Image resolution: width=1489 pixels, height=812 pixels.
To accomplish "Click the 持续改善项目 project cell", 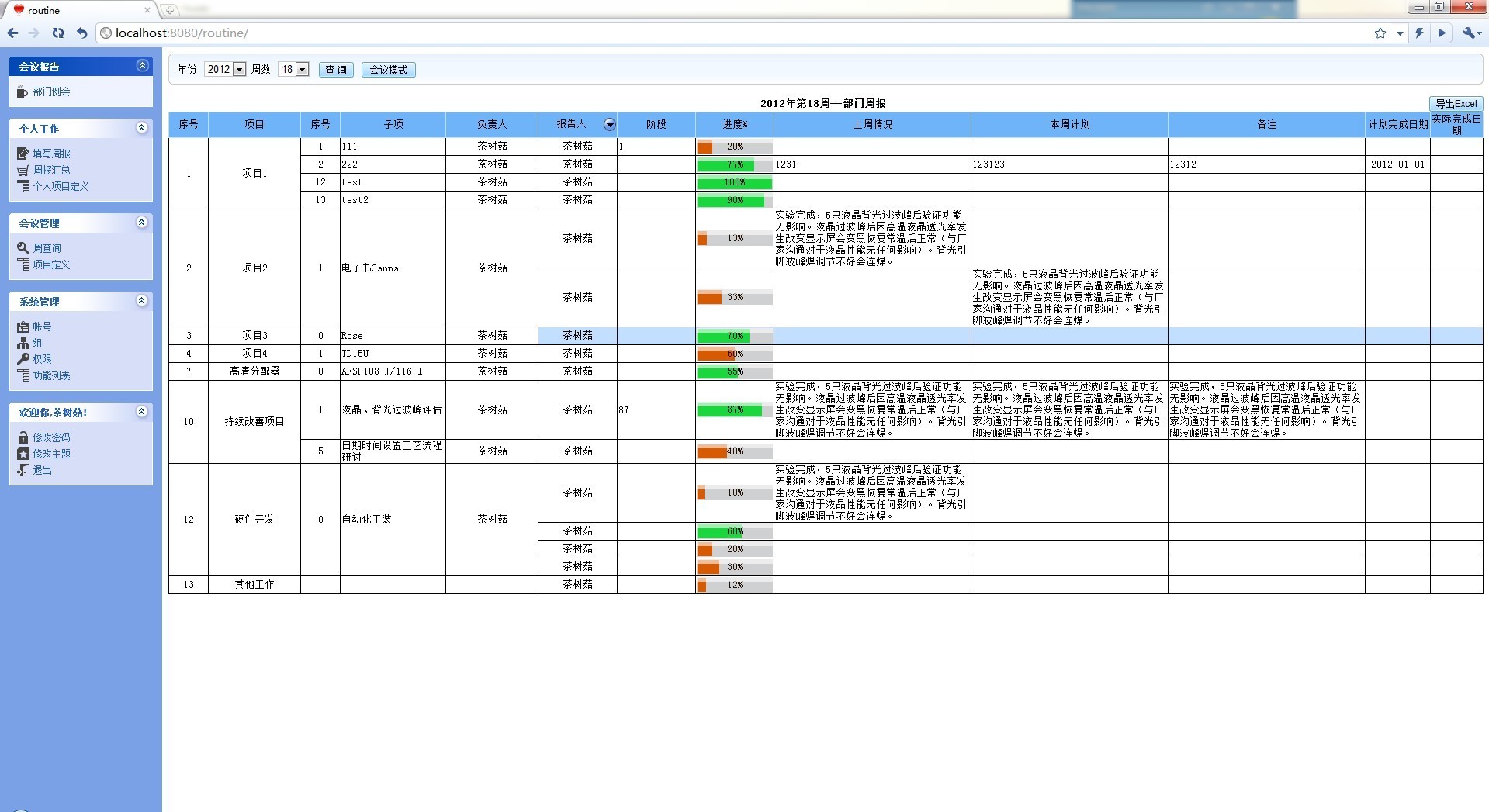I will click(255, 422).
